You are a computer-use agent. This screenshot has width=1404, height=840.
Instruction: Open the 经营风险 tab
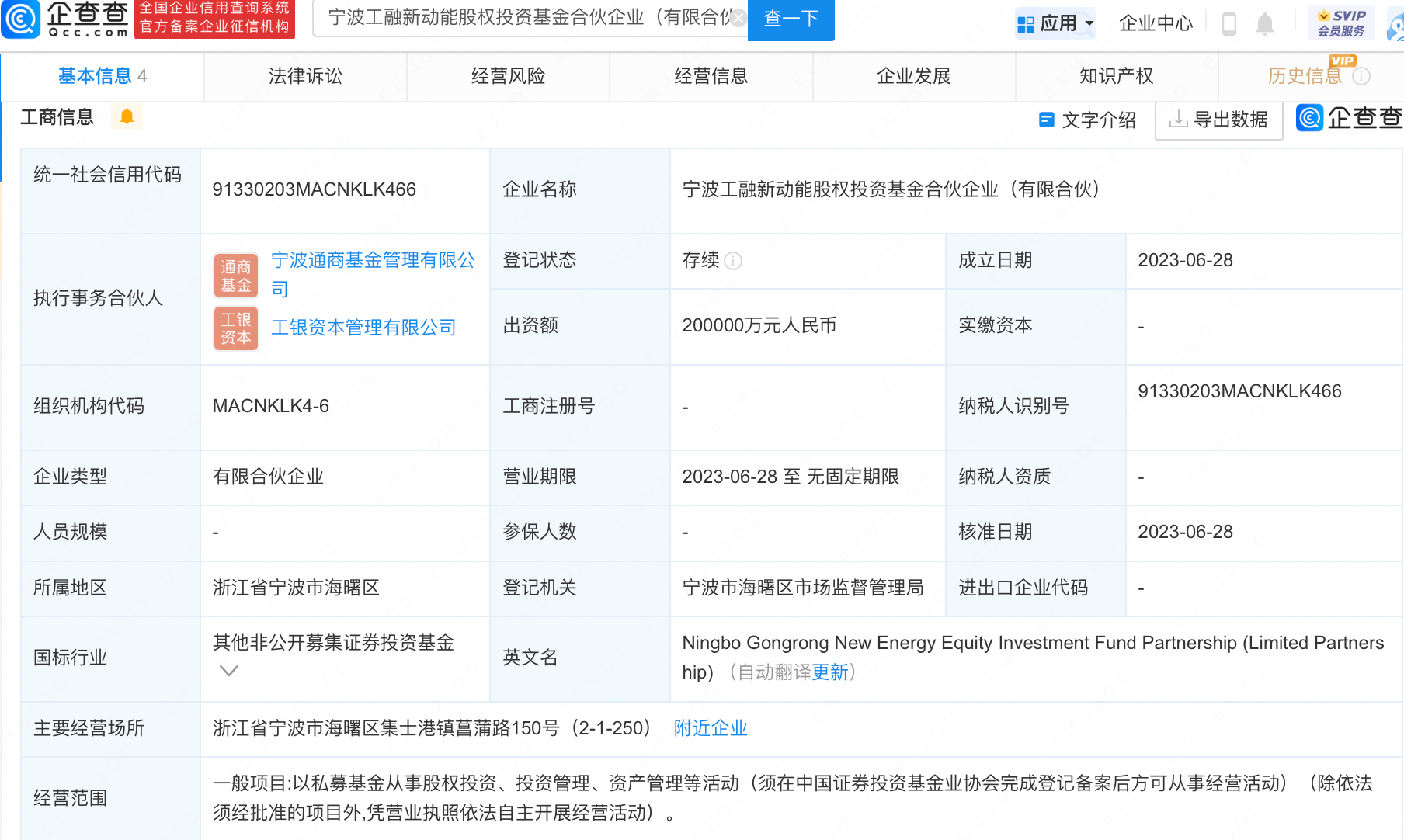(x=508, y=76)
